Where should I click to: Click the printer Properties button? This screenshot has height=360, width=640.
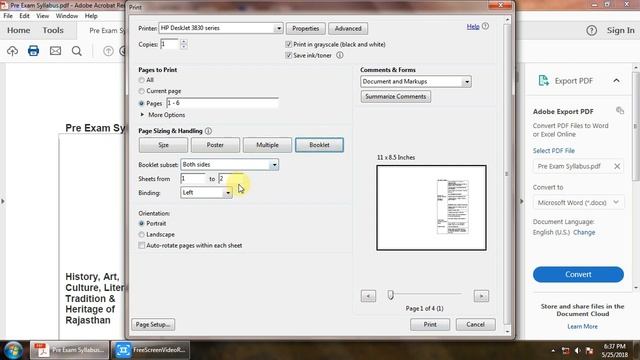305,29
